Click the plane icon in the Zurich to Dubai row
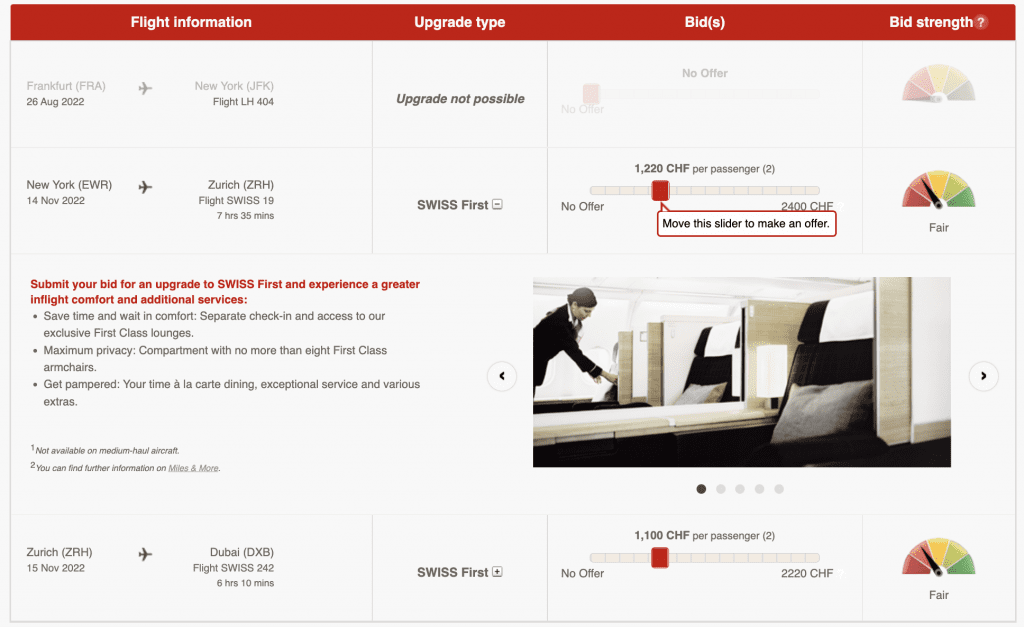This screenshot has width=1024, height=627. click(x=145, y=555)
